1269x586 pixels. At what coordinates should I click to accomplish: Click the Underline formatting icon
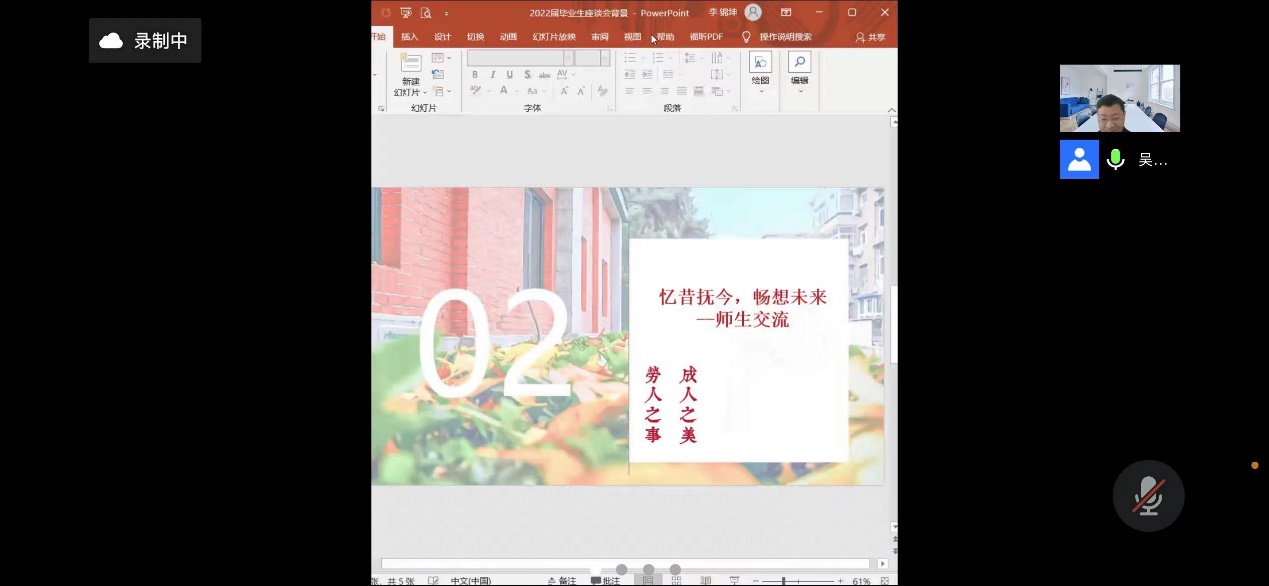pos(509,75)
